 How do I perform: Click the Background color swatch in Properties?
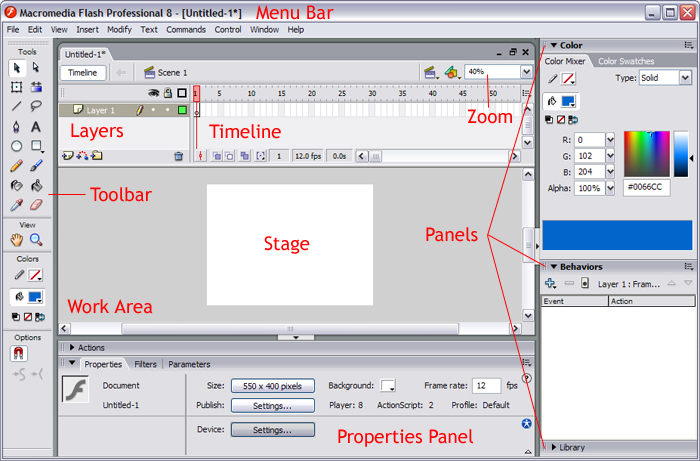coord(388,385)
